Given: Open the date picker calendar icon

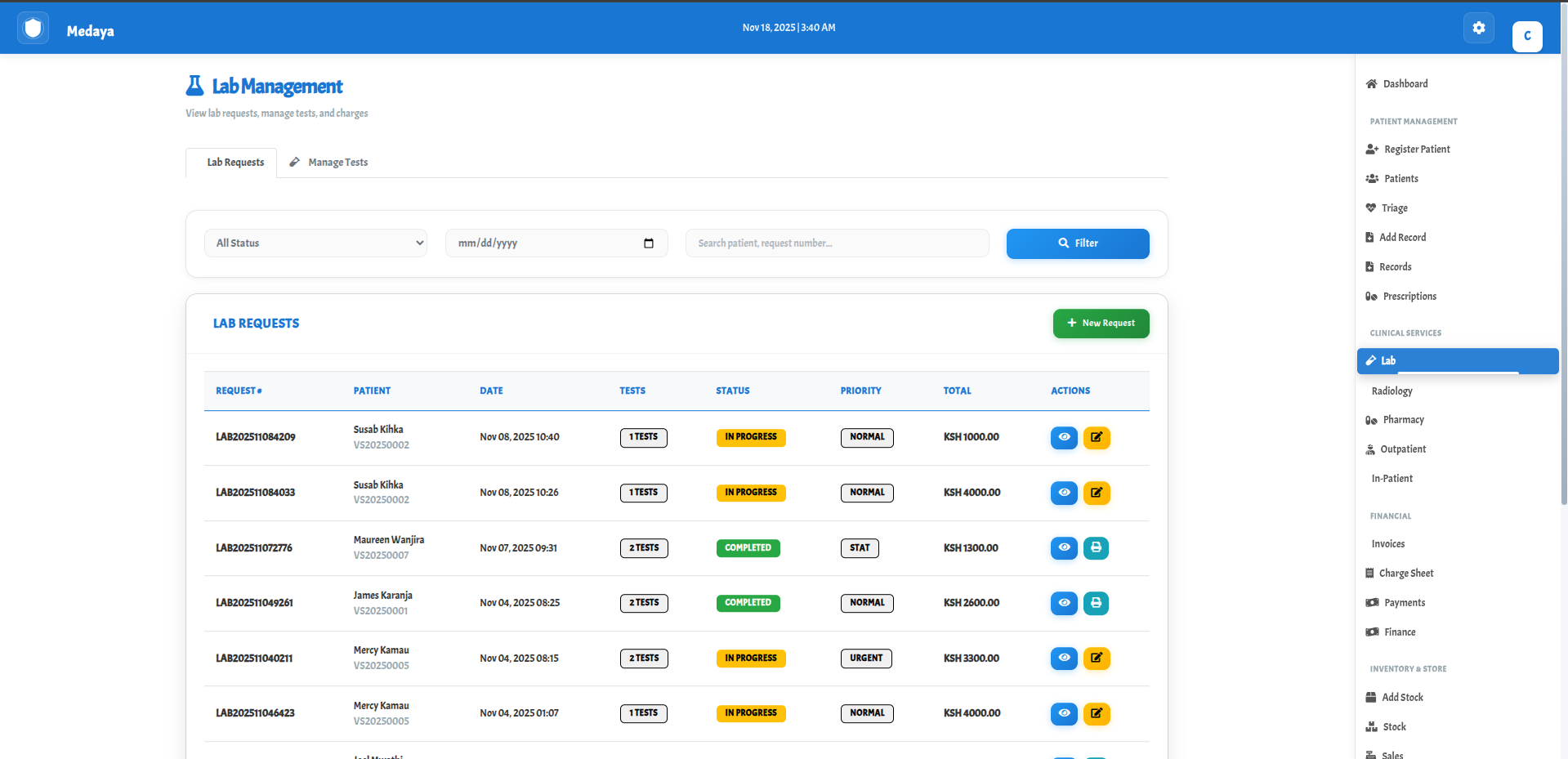Looking at the screenshot, I should (x=649, y=243).
